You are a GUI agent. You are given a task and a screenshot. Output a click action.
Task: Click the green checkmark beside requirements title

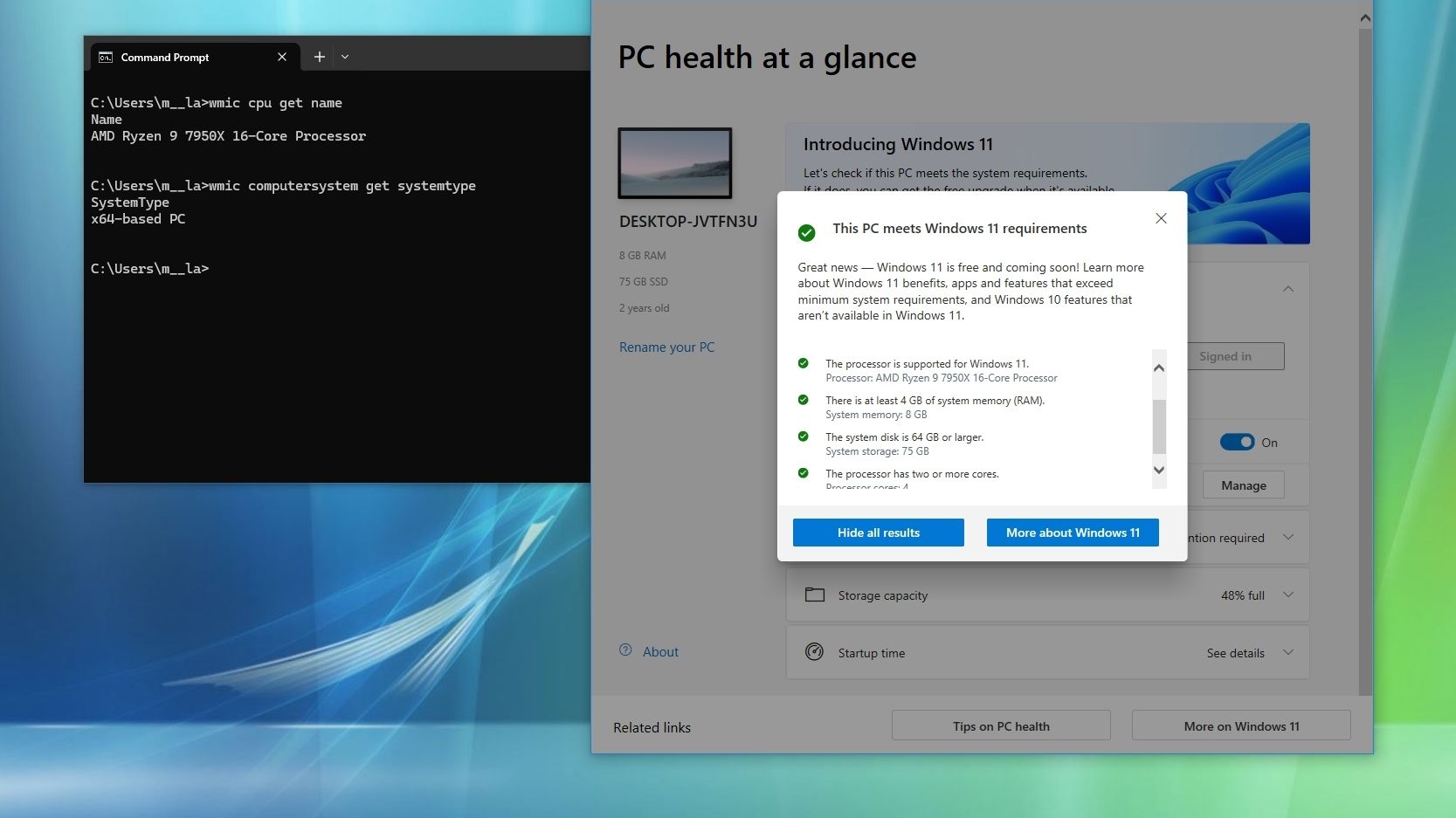click(806, 233)
